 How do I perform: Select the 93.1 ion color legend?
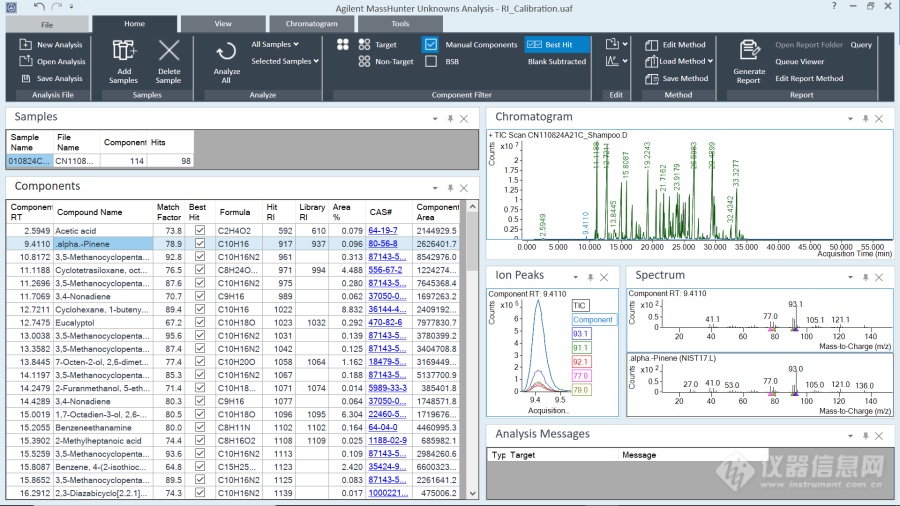tap(580, 333)
